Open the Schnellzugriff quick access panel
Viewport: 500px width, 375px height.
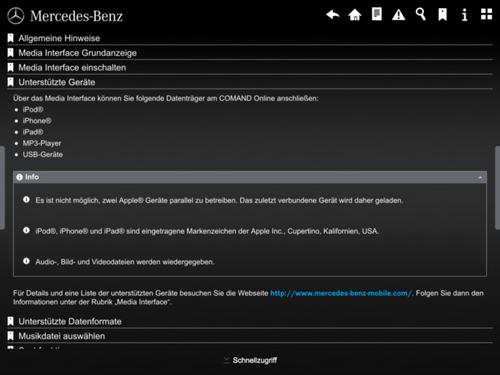[250, 360]
